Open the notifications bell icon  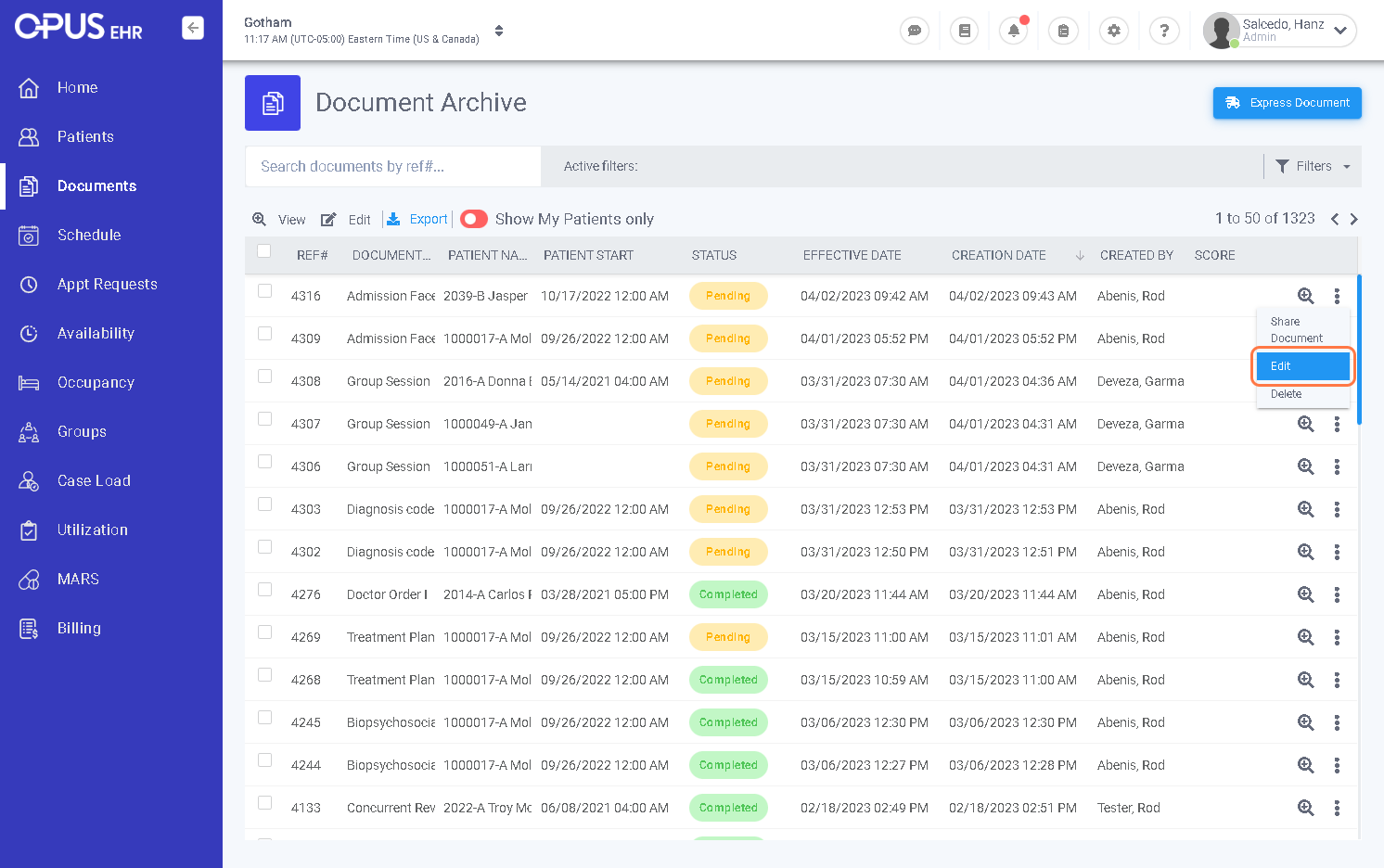(x=1014, y=31)
